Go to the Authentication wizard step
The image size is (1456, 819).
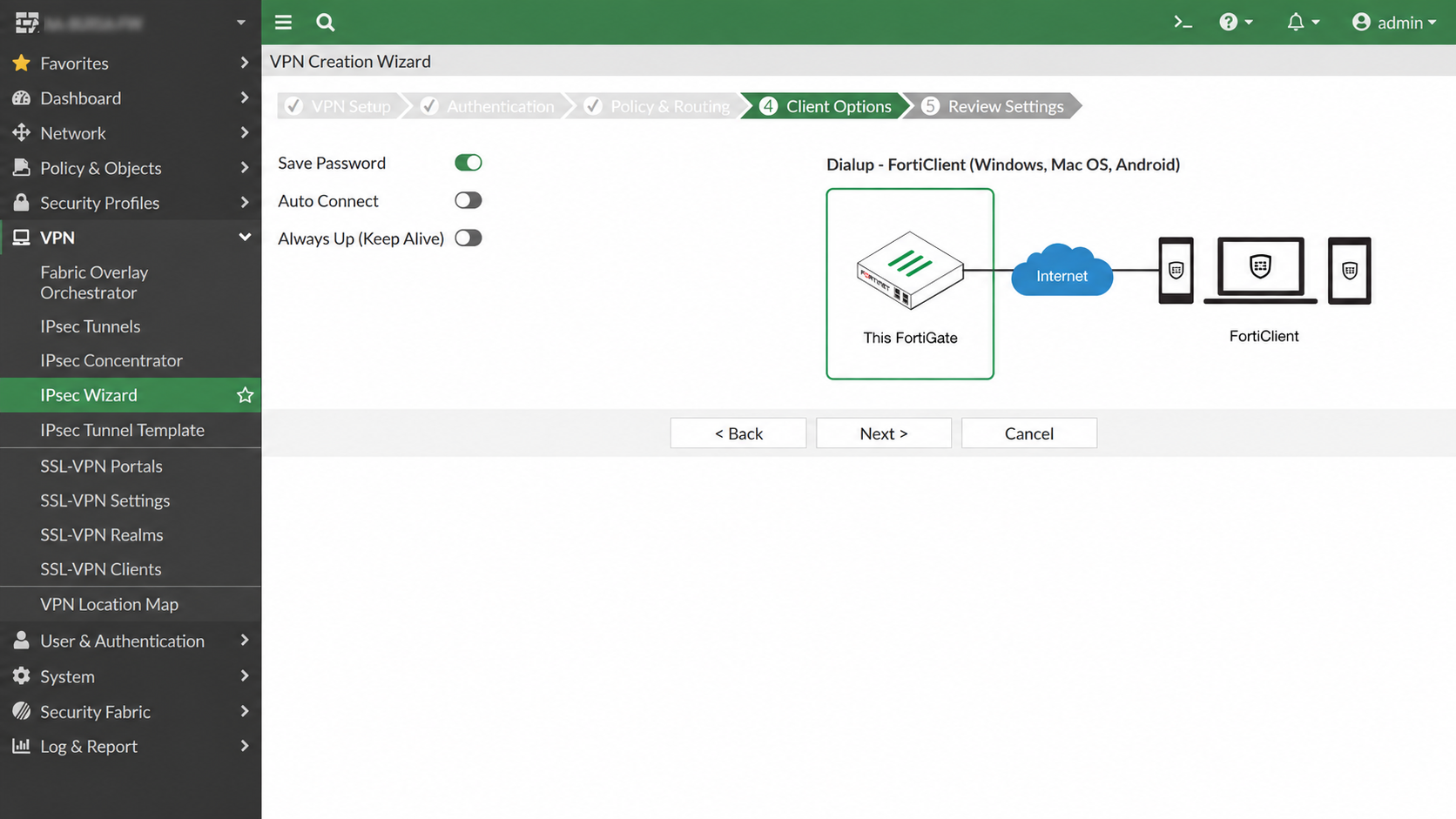tap(489, 106)
